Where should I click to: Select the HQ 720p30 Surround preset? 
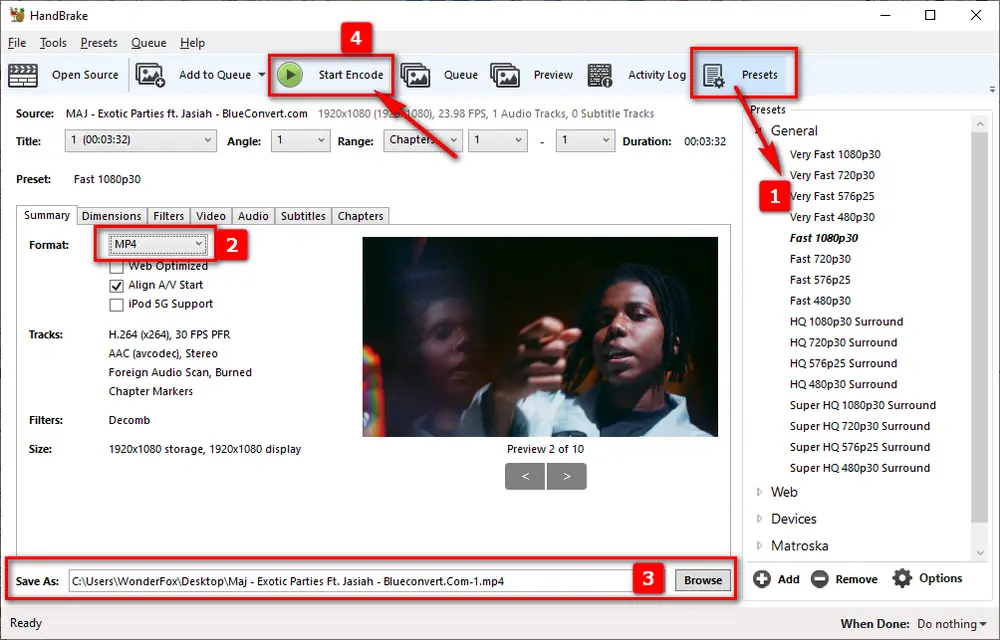coord(843,343)
